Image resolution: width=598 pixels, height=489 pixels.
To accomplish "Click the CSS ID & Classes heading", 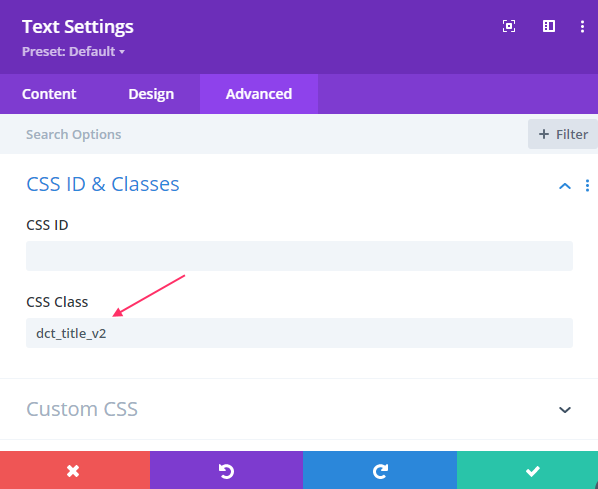I will coord(103,184).
